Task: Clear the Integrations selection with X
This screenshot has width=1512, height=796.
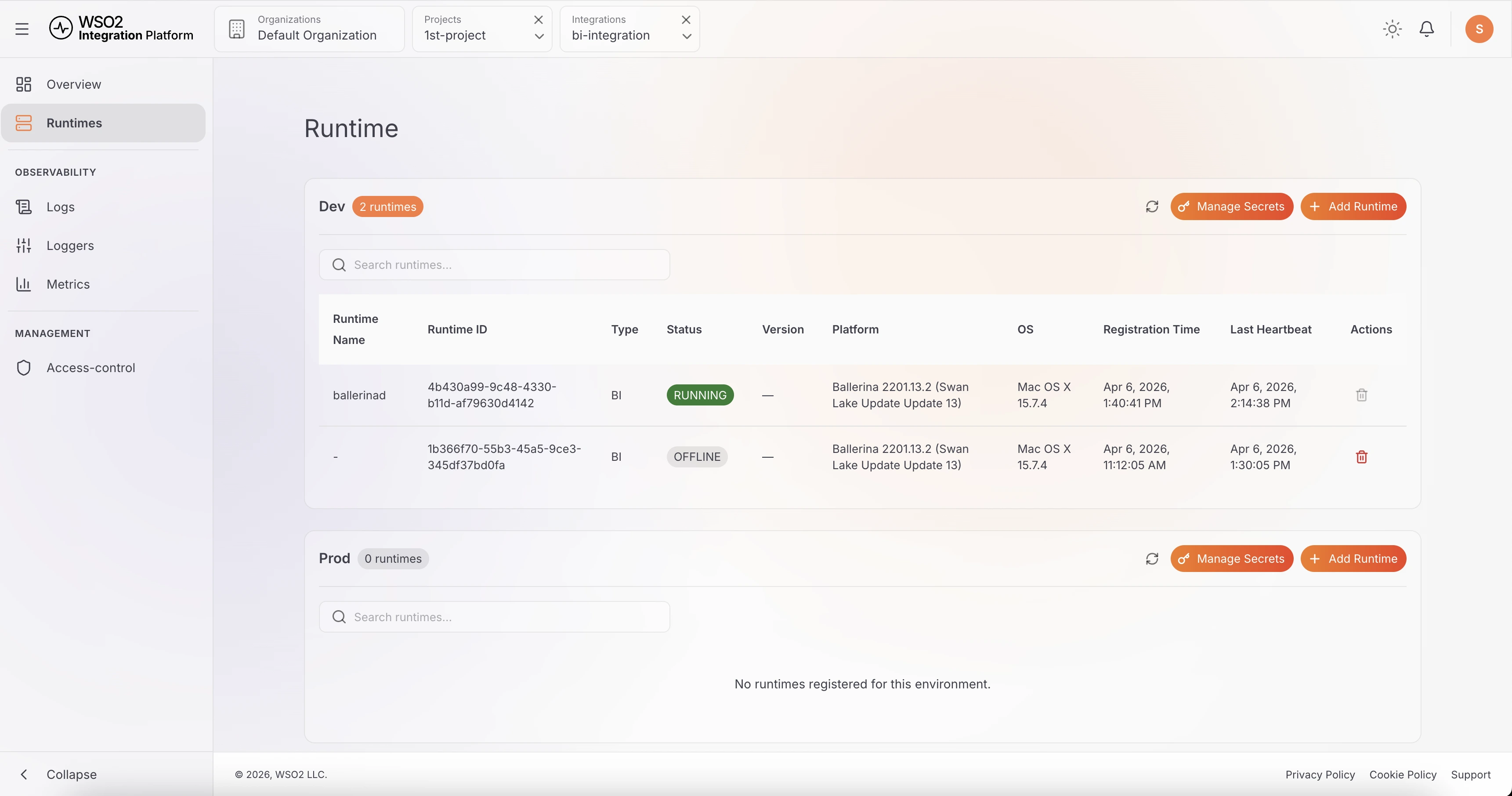Action: click(686, 19)
